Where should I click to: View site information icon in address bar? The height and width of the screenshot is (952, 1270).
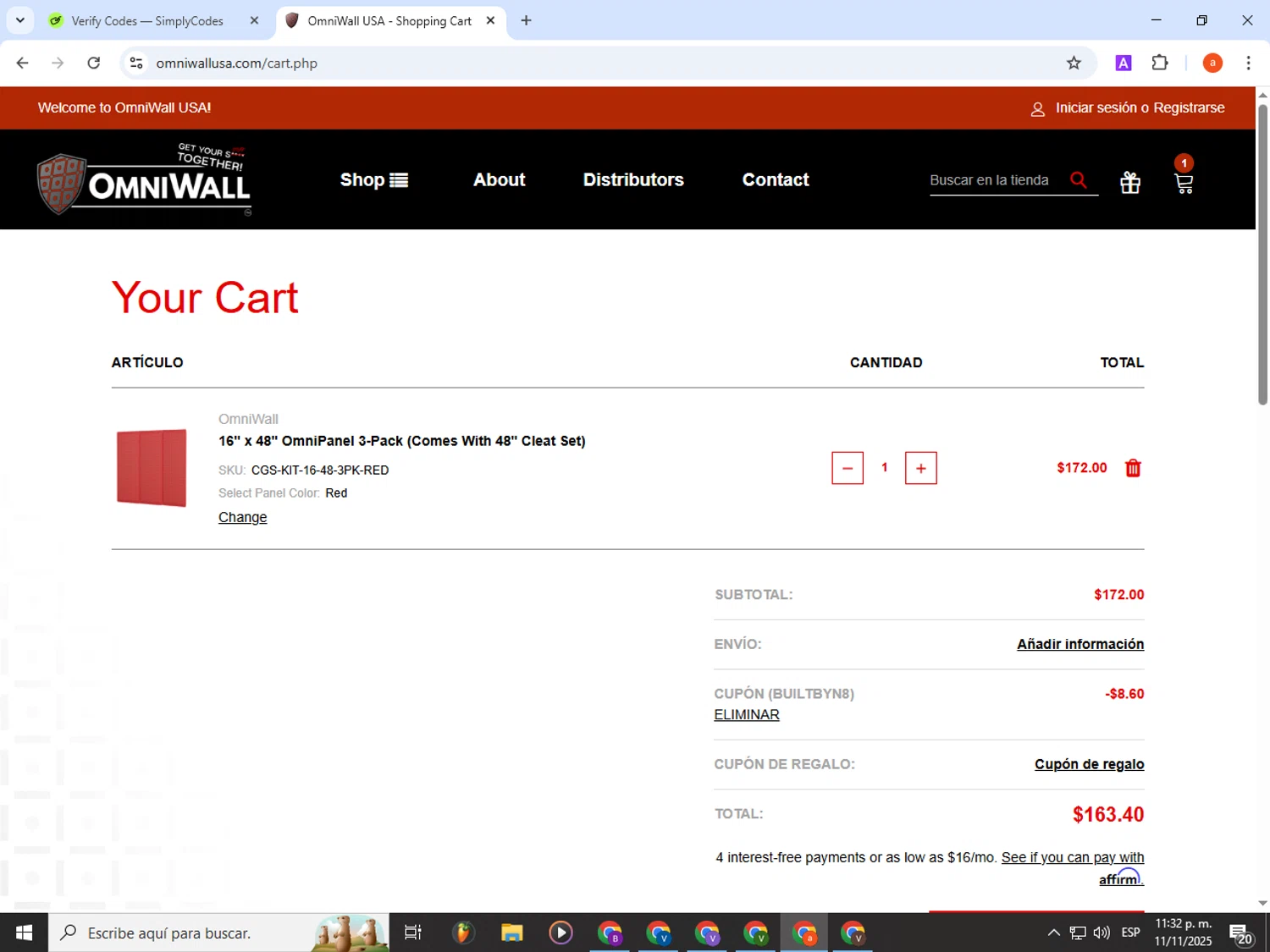pos(136,63)
